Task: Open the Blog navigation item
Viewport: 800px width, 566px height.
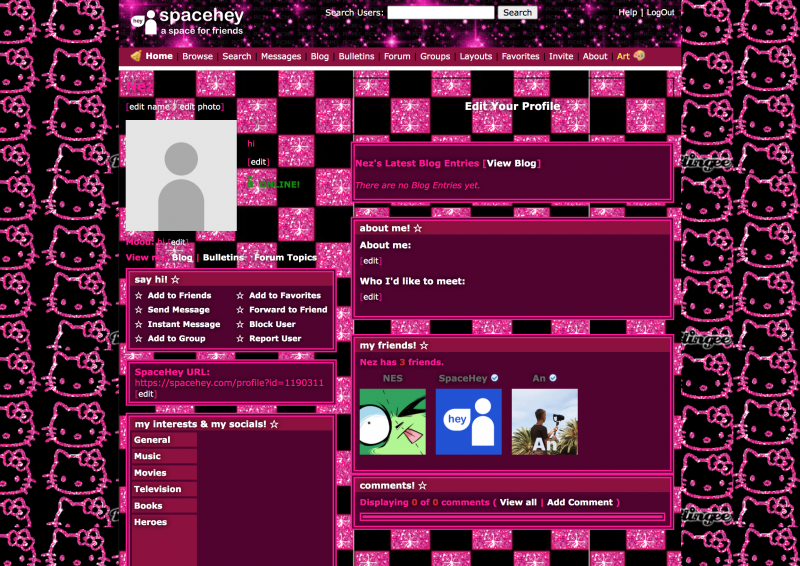Action: 320,56
